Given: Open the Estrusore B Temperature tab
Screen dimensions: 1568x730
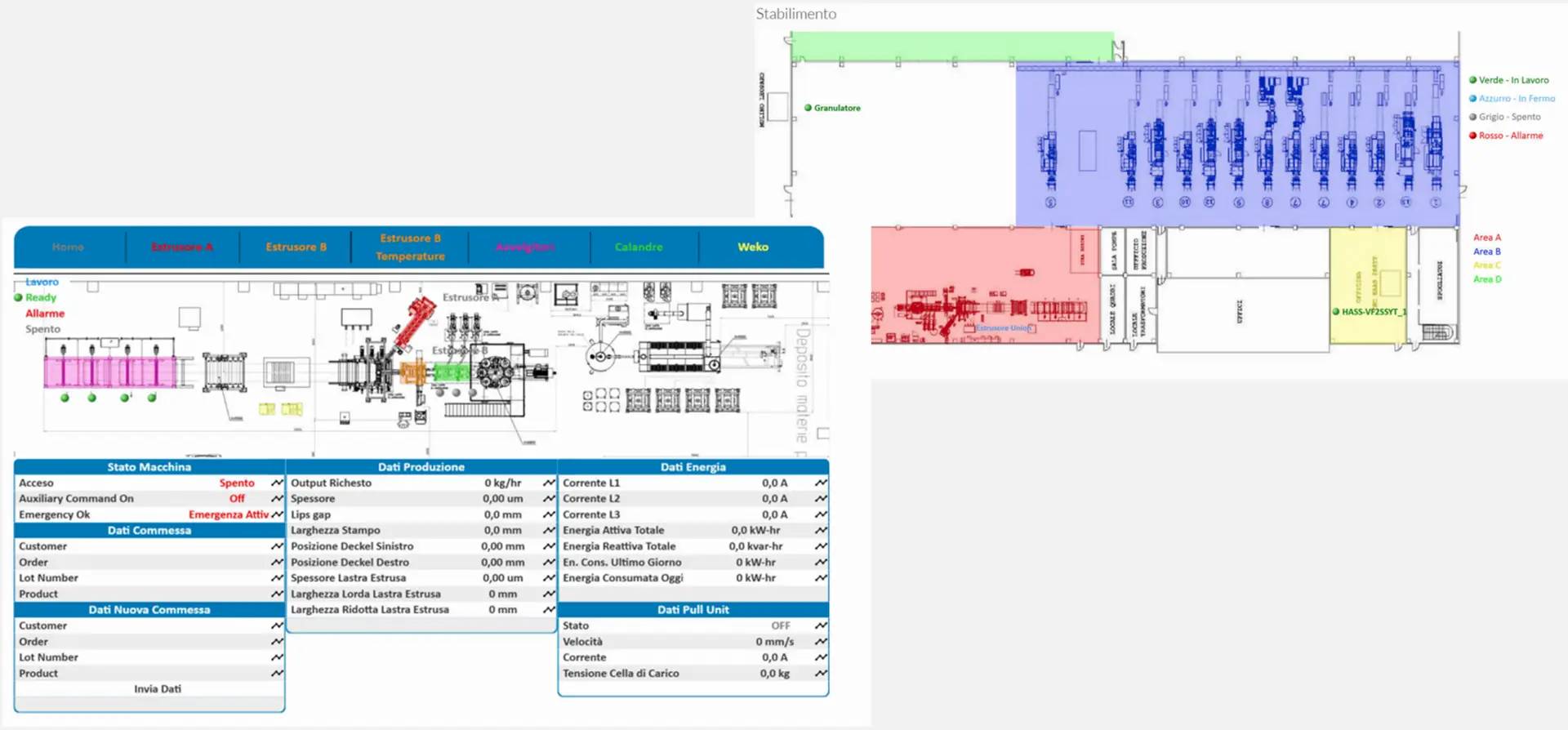Looking at the screenshot, I should point(410,247).
